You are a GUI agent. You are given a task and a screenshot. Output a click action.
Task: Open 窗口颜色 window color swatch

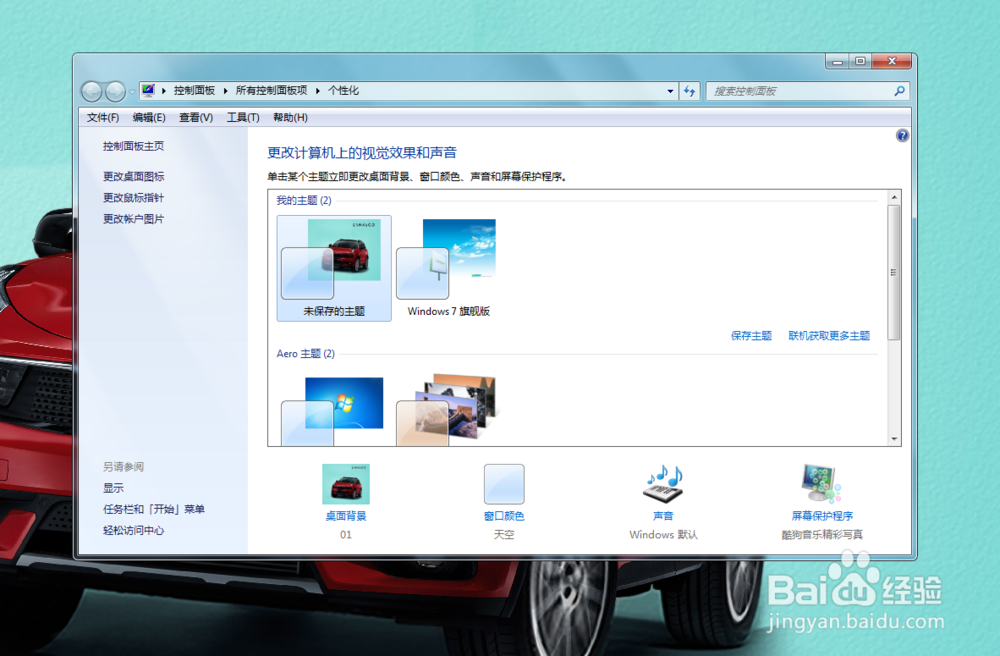pyautogui.click(x=504, y=484)
